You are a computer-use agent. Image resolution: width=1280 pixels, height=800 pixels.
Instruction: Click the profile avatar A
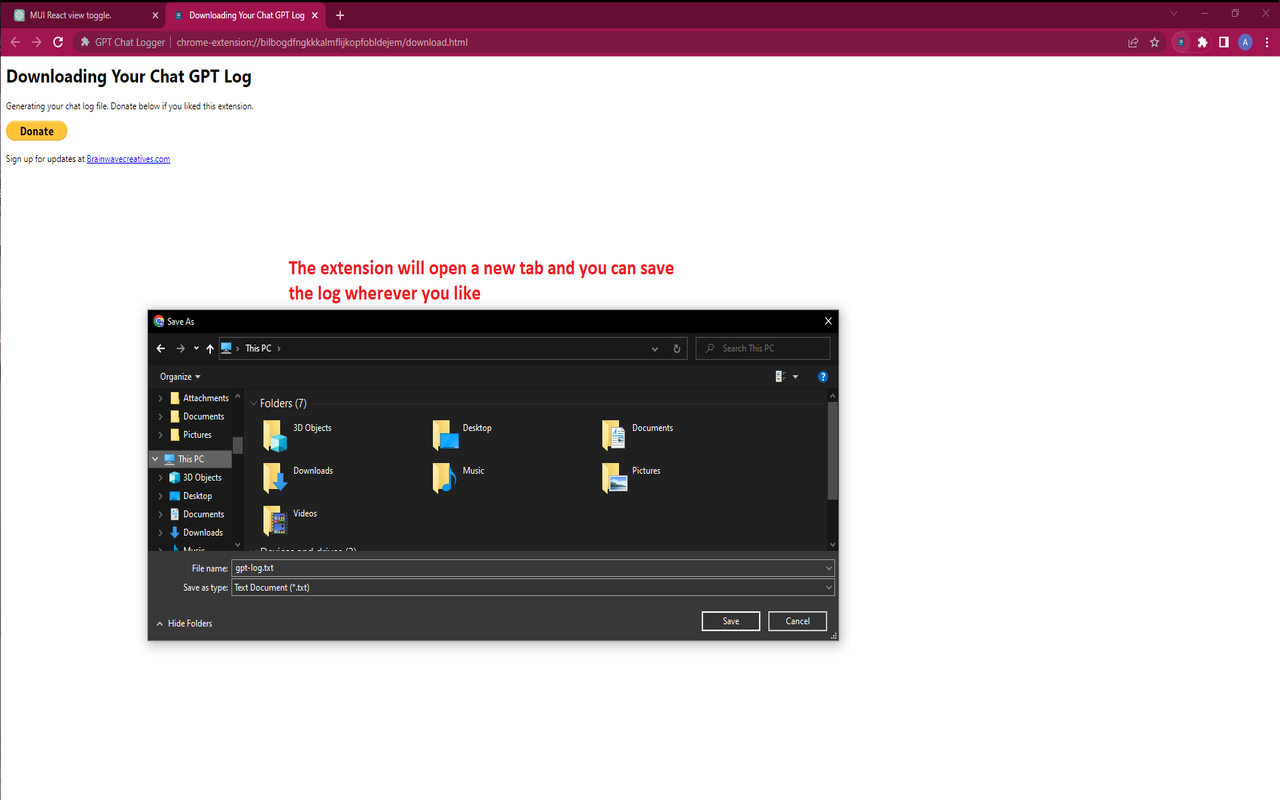point(1245,42)
